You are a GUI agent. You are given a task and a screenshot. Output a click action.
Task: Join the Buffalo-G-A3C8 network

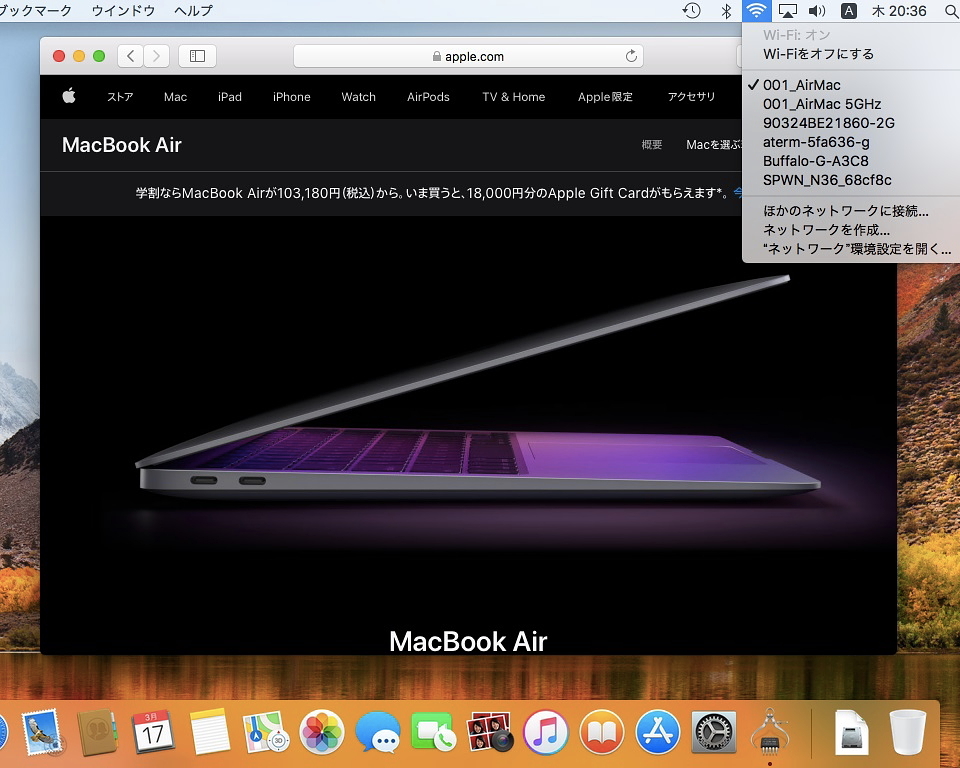[851, 161]
